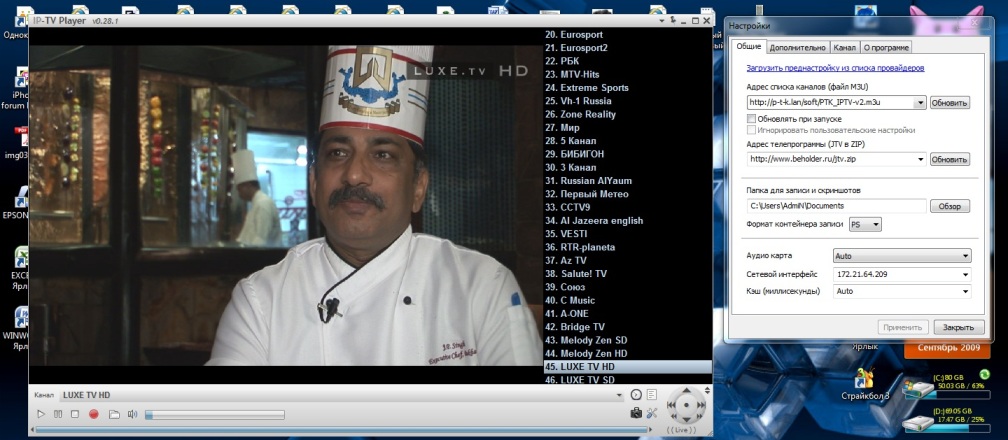The width and height of the screenshot is (1008, 440).
Task: Enable 'Обновлять при запуске' checkbox
Action: point(752,119)
